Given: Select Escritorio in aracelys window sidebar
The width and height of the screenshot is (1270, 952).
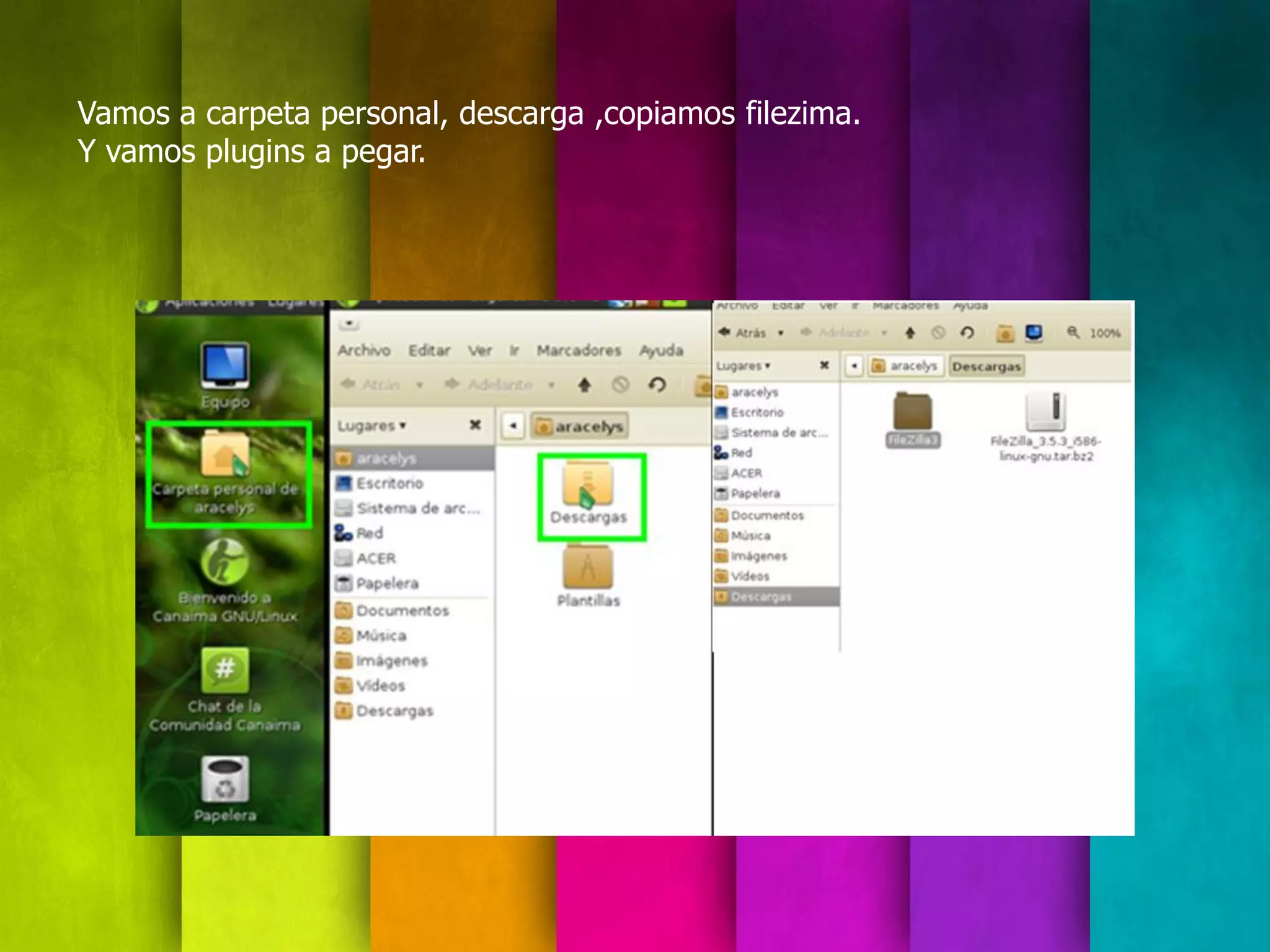Looking at the screenshot, I should 413,483.
